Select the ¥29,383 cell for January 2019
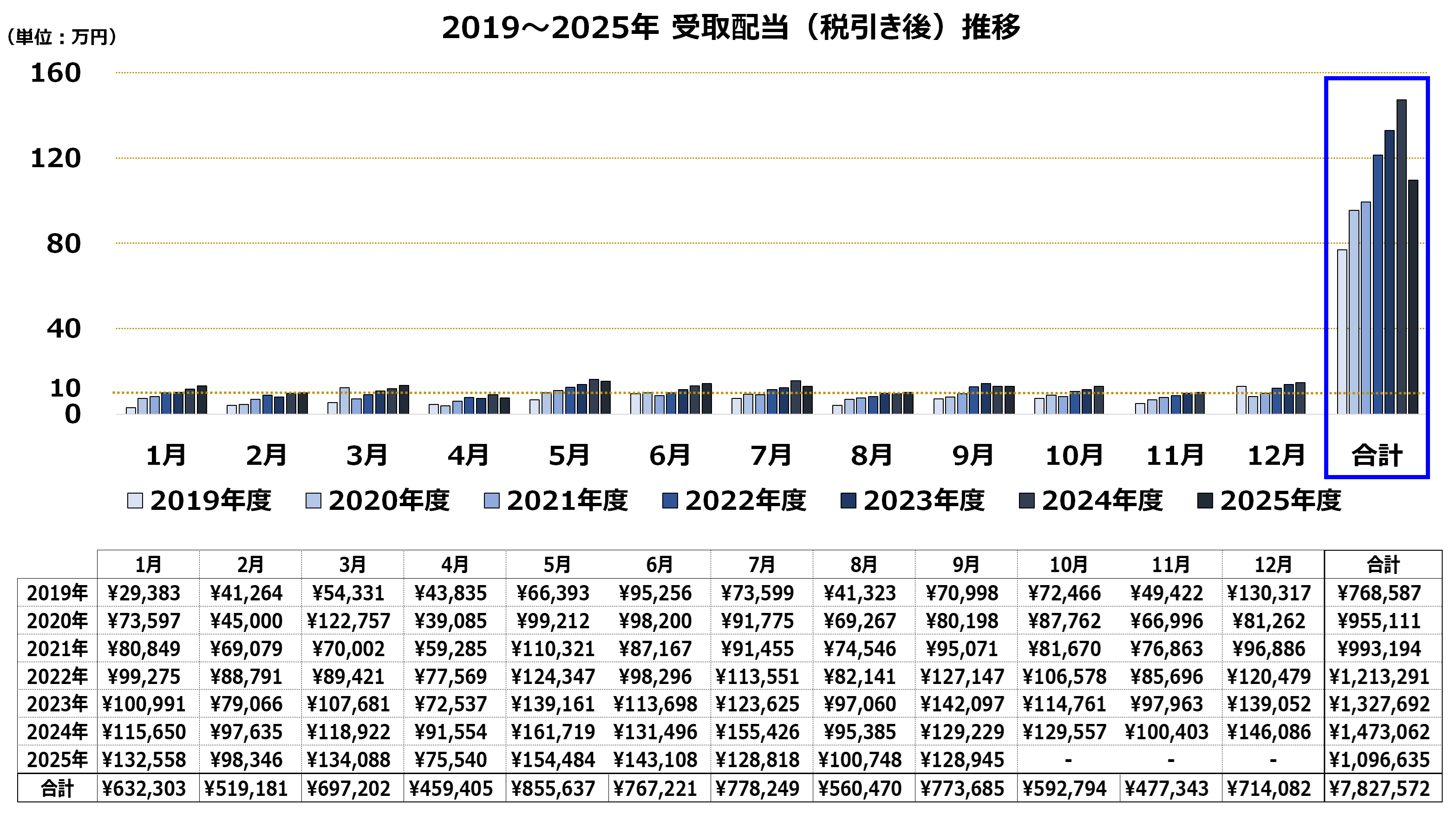Viewport: 1456px width, 814px height. point(144,593)
